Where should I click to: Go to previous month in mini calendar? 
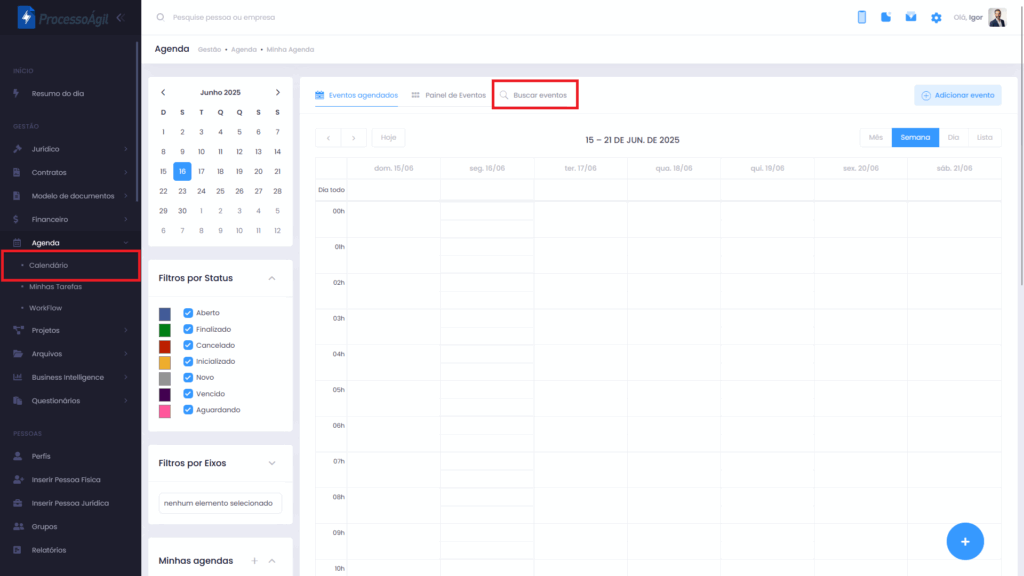pos(163,92)
